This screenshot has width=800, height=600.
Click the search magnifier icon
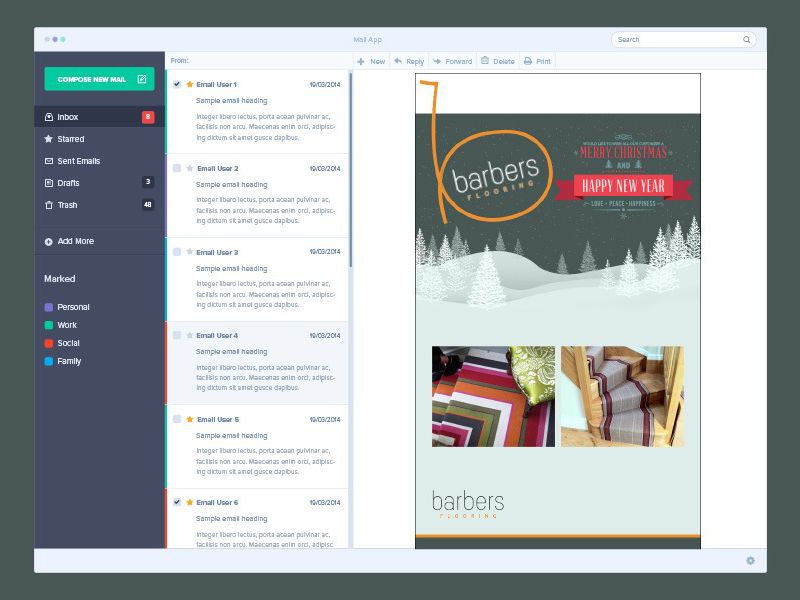(x=746, y=39)
